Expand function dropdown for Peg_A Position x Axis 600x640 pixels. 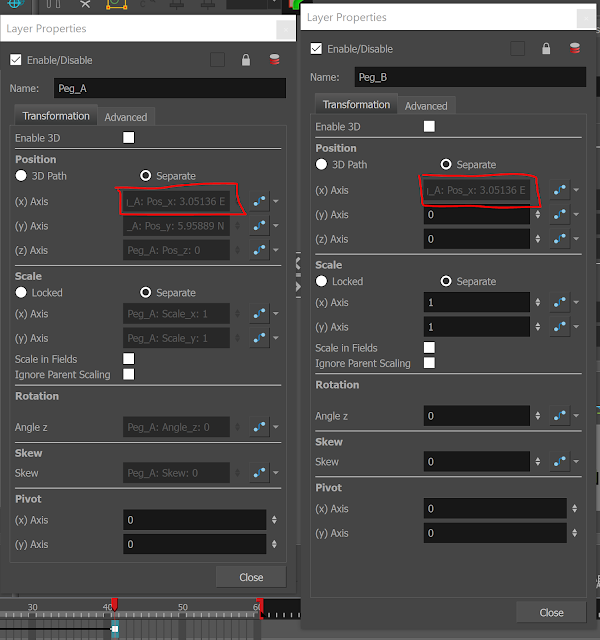pyautogui.click(x=276, y=201)
